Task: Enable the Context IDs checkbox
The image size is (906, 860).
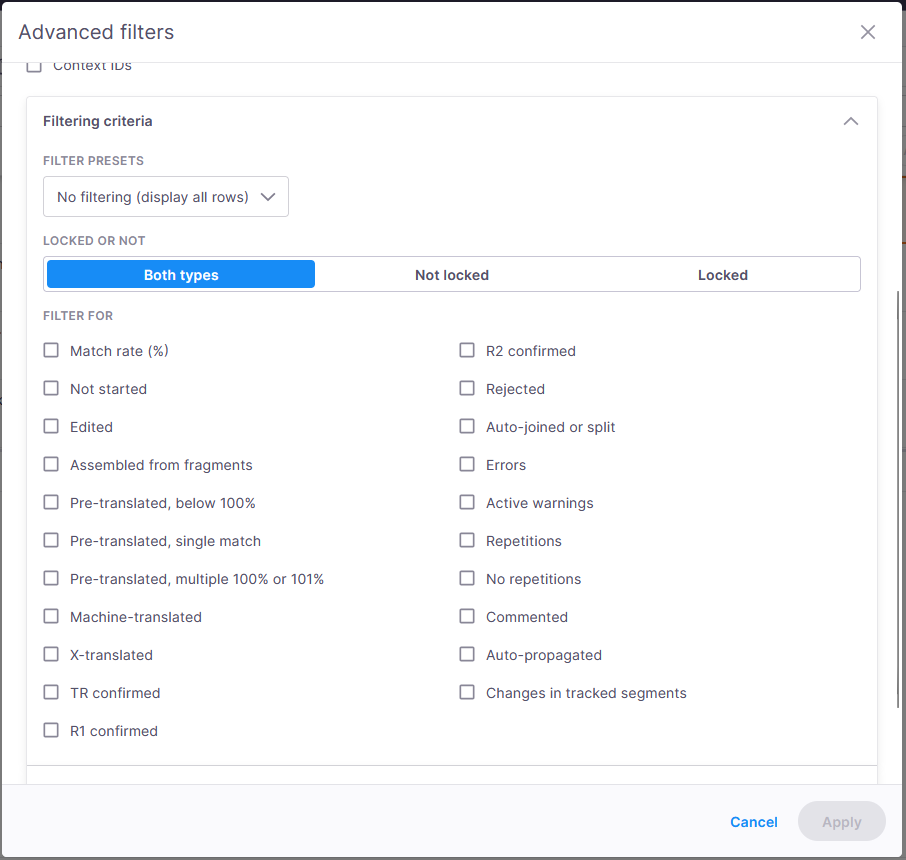Action: (x=34, y=64)
